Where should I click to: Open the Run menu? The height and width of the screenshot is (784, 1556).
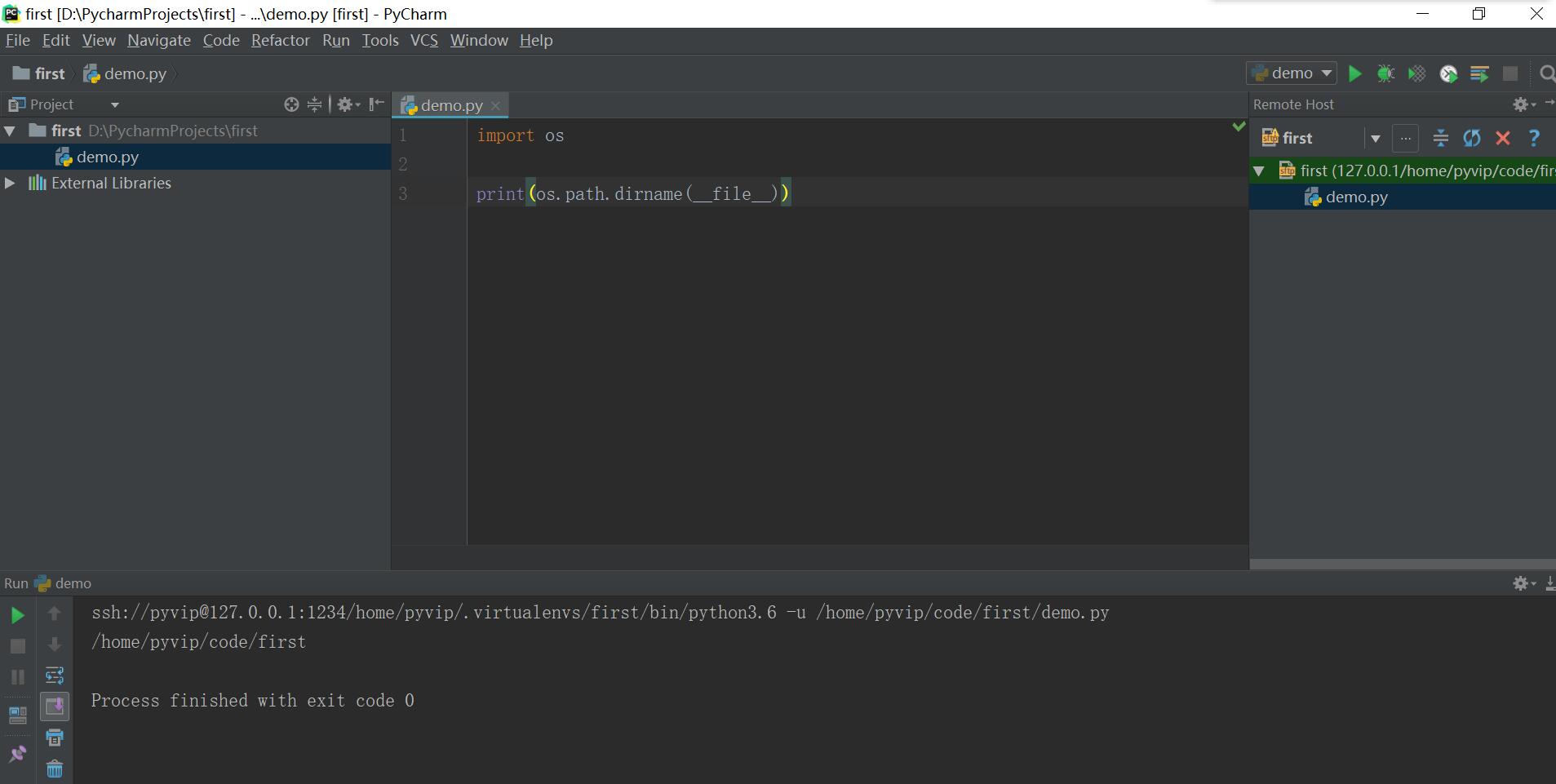pos(335,40)
